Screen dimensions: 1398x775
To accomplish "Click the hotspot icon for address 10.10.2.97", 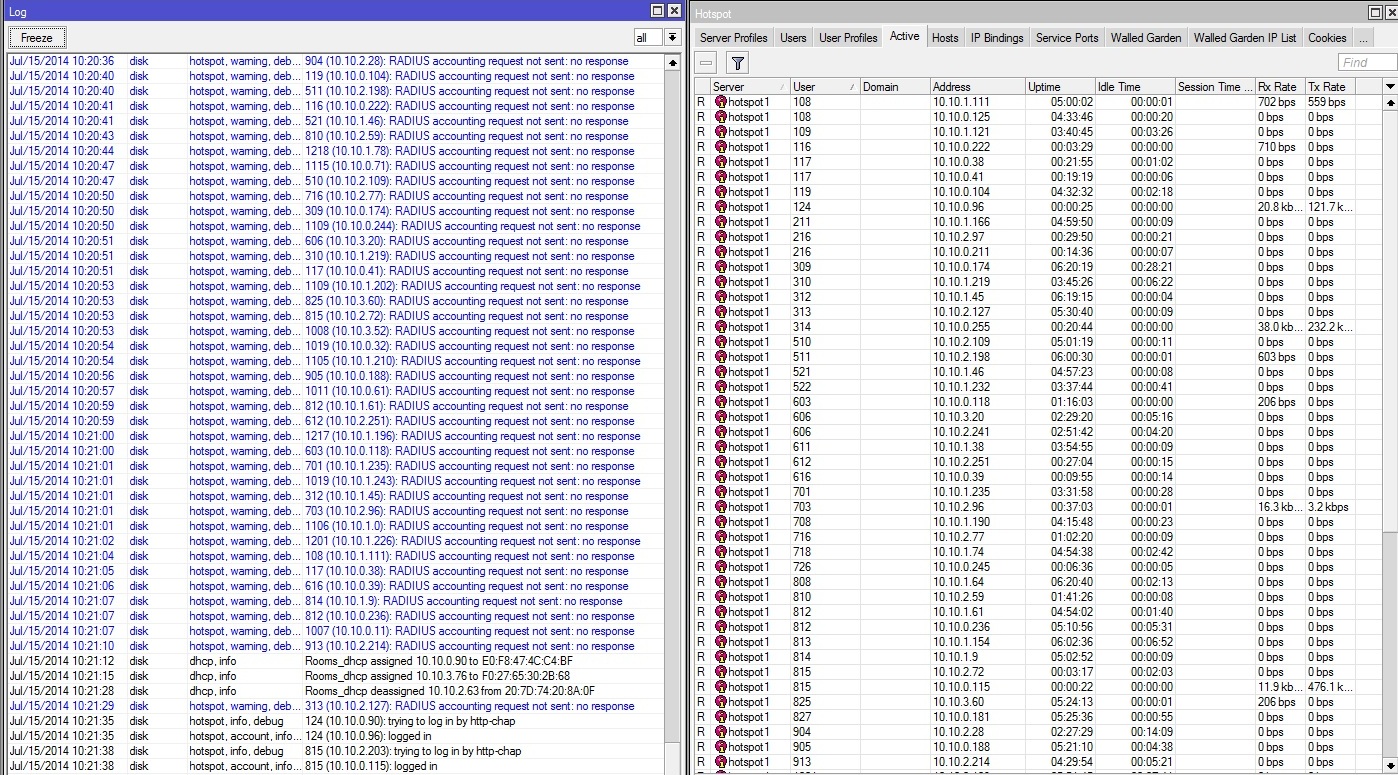I will [721, 237].
